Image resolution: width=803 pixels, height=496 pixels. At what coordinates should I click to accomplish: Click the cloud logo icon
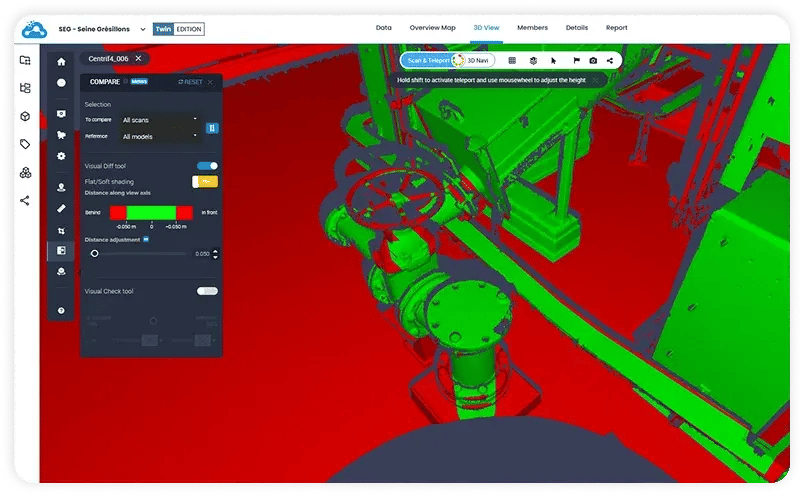tap(34, 29)
